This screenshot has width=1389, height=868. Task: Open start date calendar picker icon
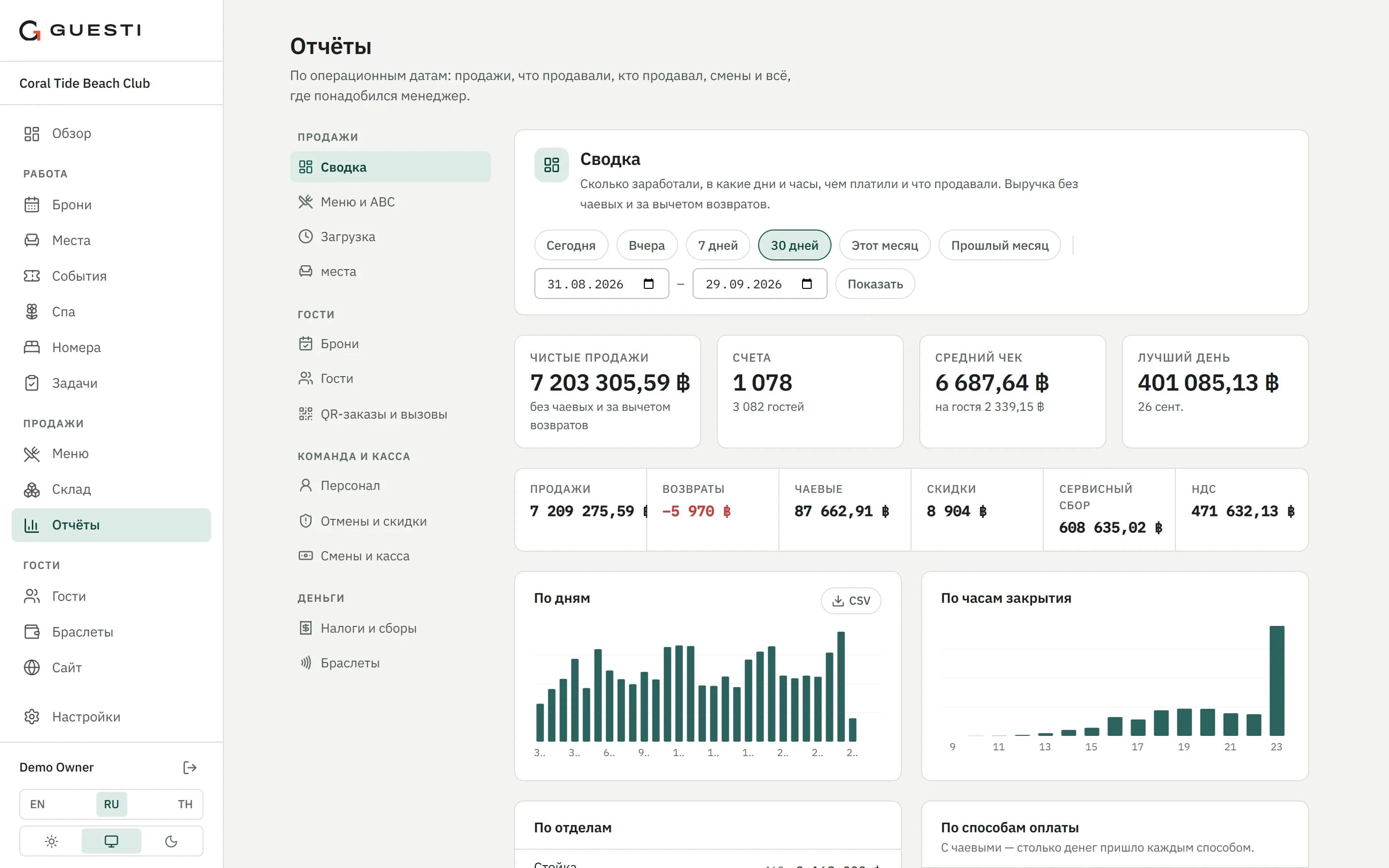649,284
